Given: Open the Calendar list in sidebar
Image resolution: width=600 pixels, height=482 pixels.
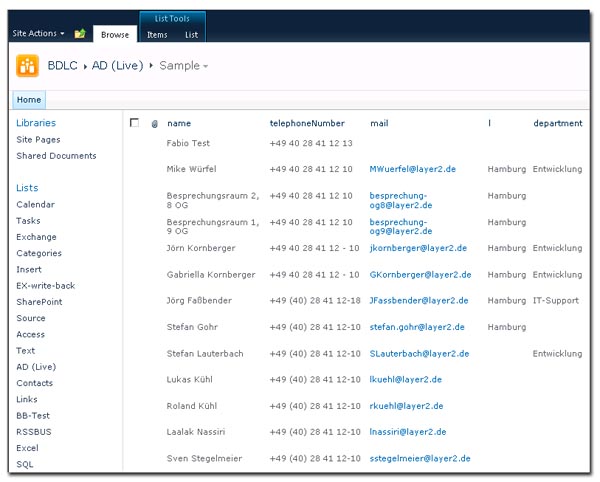Looking at the screenshot, I should [35, 205].
